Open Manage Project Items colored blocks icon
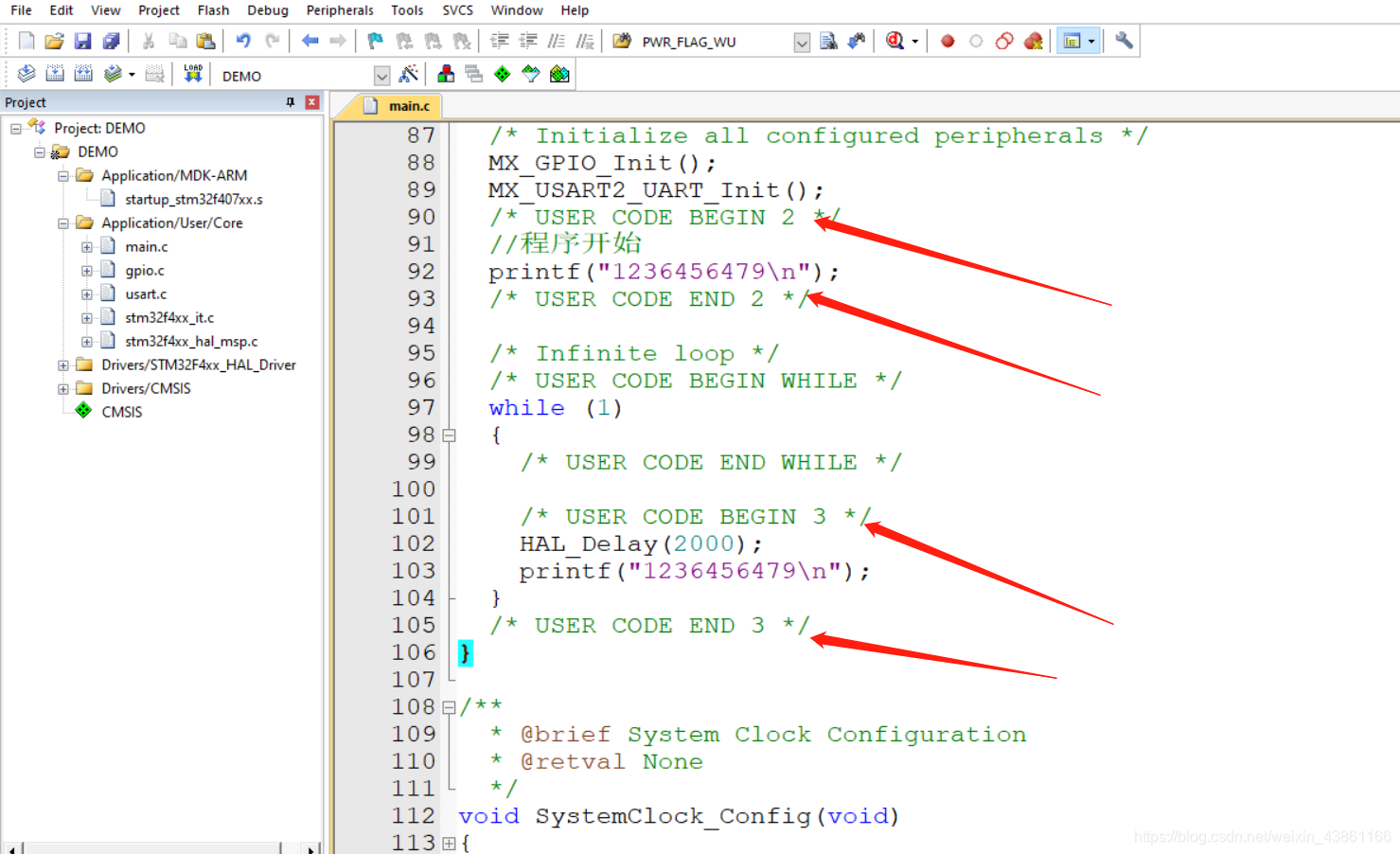1400x854 pixels. [x=446, y=74]
